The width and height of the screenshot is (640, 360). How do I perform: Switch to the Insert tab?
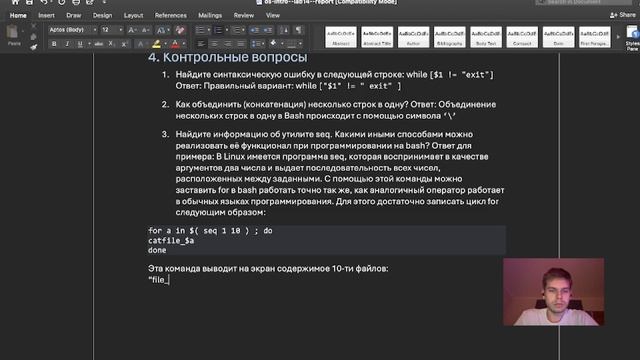46,16
